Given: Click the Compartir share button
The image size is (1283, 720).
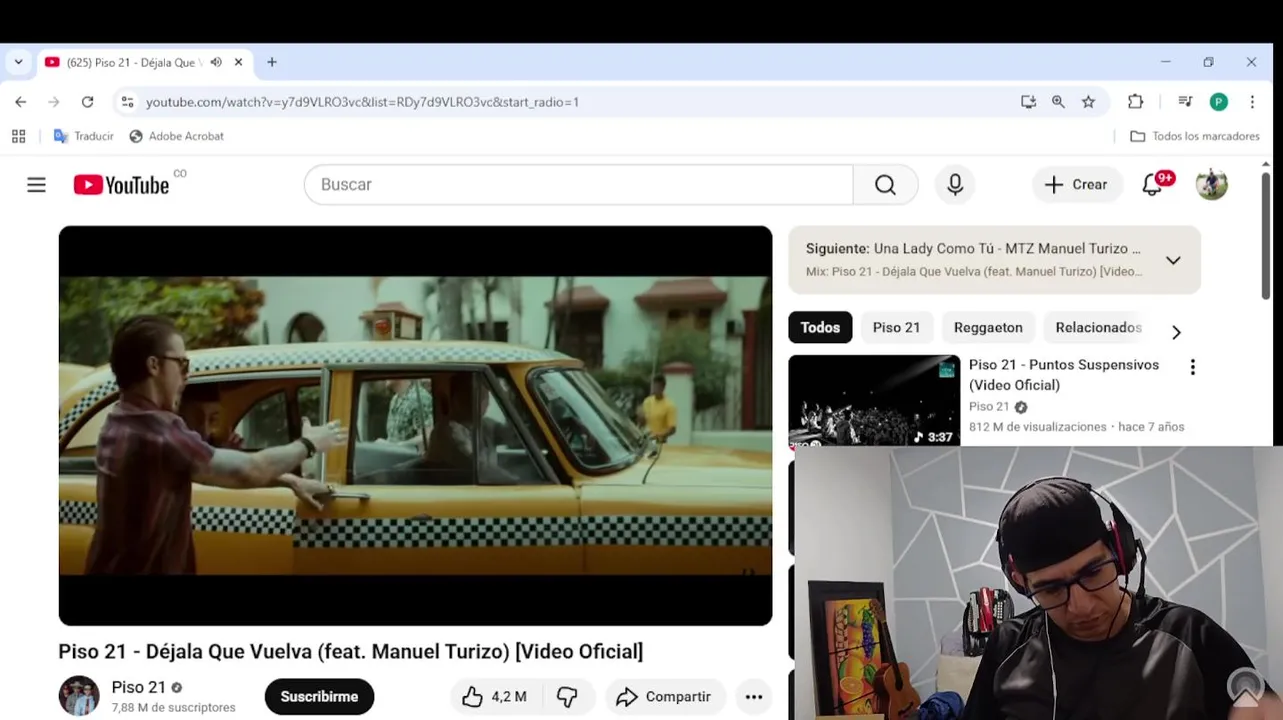Looking at the screenshot, I should pyautogui.click(x=664, y=697).
